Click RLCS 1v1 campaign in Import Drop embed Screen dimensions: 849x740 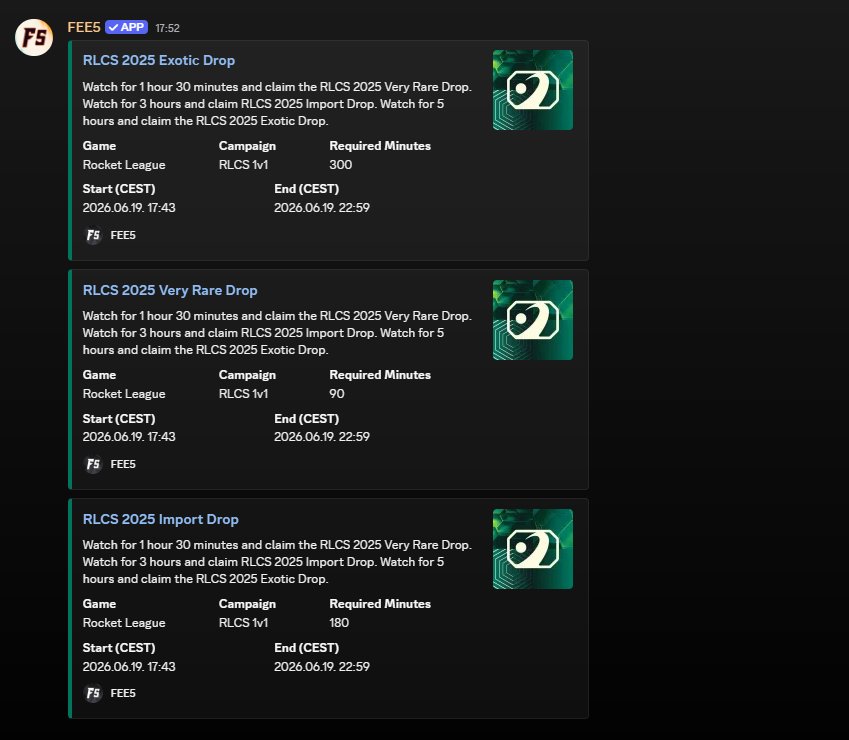pyautogui.click(x=244, y=623)
